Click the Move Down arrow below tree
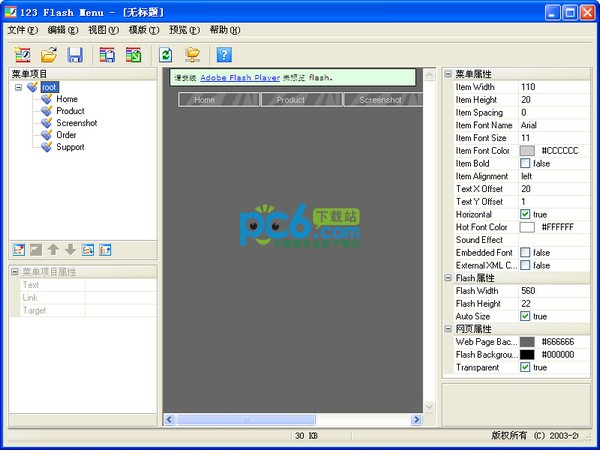600x450 pixels. click(70, 249)
